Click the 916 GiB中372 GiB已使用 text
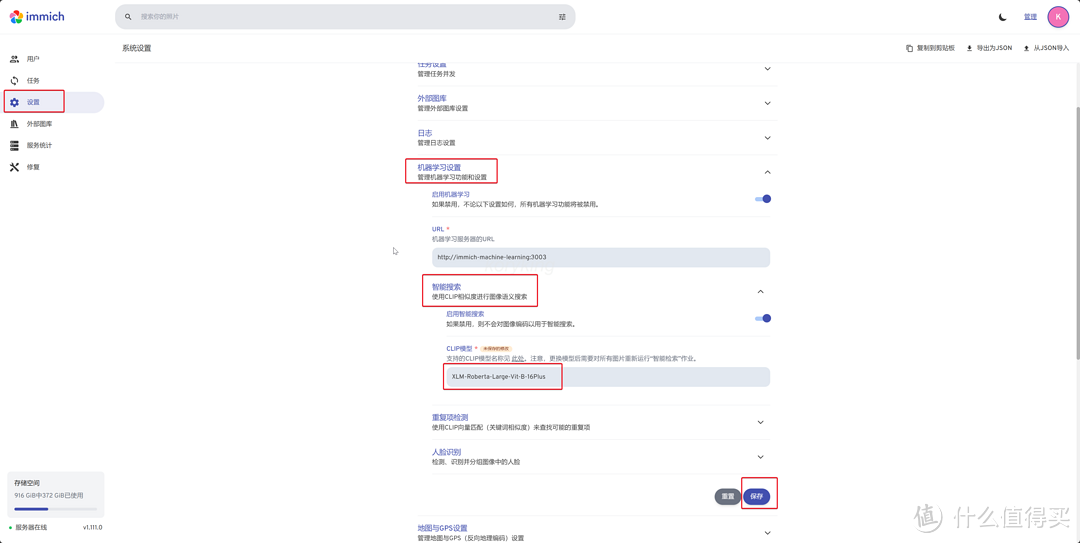Image resolution: width=1080 pixels, height=543 pixels. tap(49, 495)
